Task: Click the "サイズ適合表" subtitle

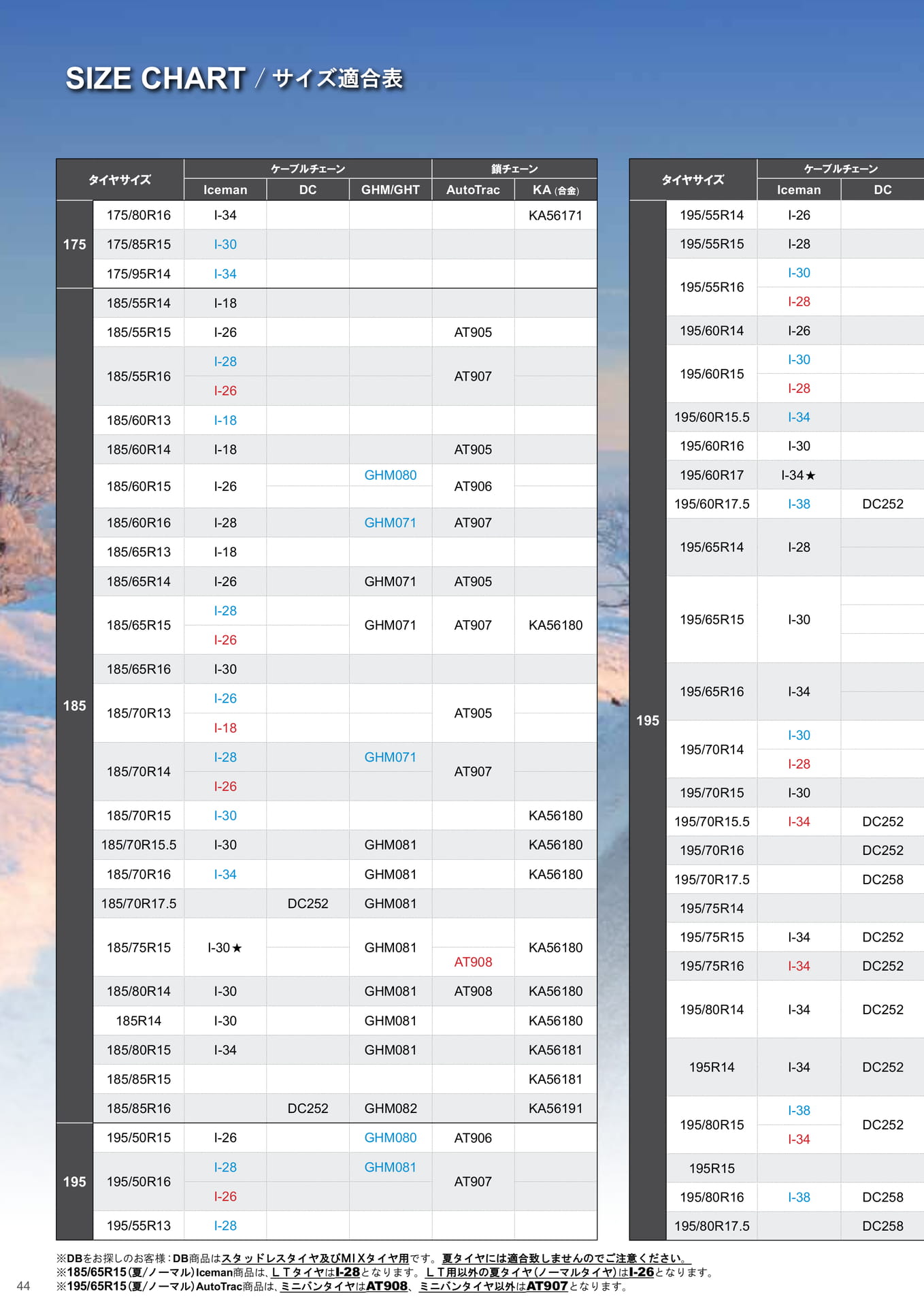Action: 337,79
